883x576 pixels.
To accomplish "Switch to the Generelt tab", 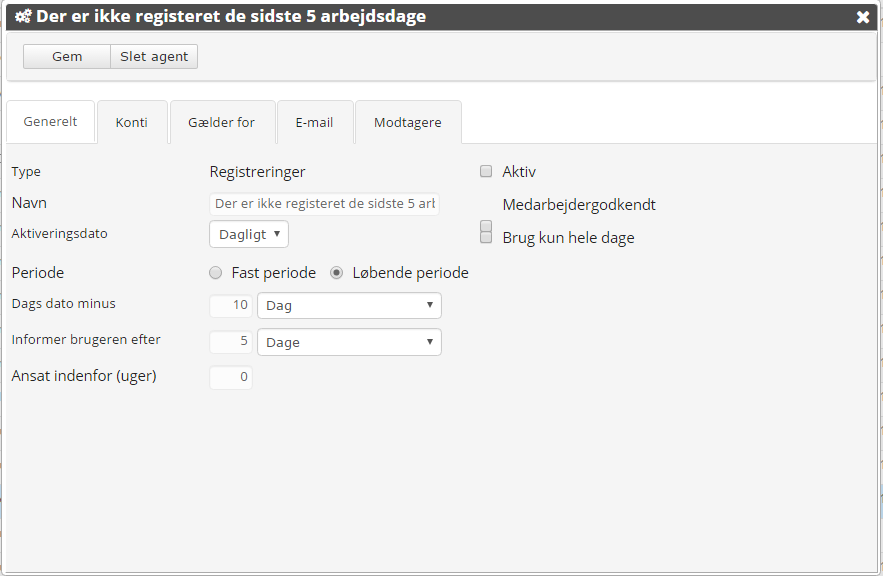I will tap(50, 122).
